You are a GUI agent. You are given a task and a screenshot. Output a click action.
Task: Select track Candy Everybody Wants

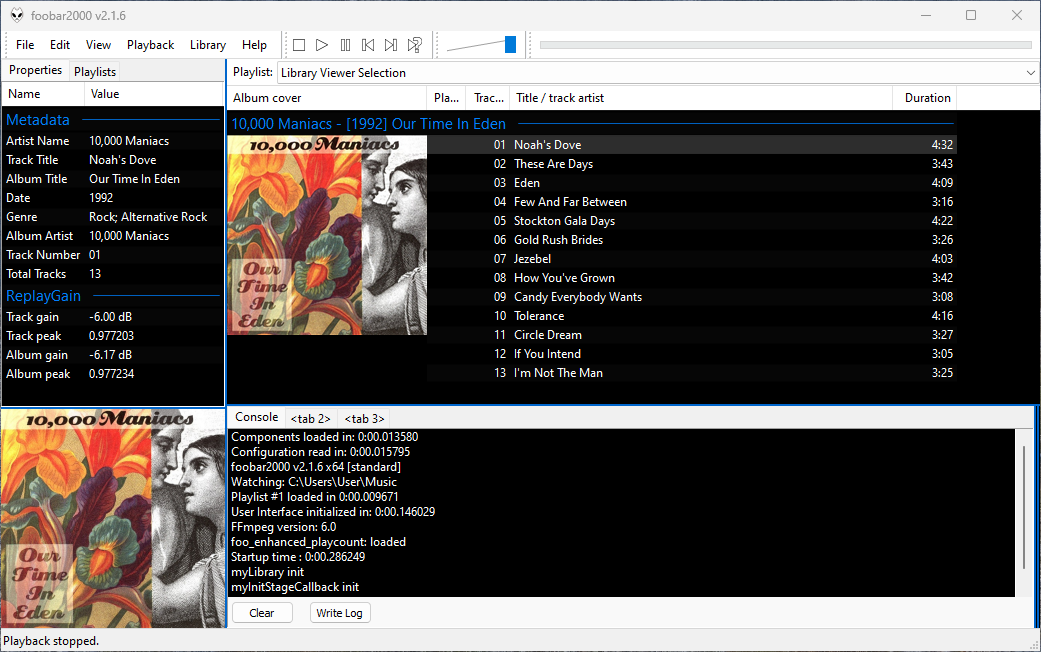coord(577,297)
